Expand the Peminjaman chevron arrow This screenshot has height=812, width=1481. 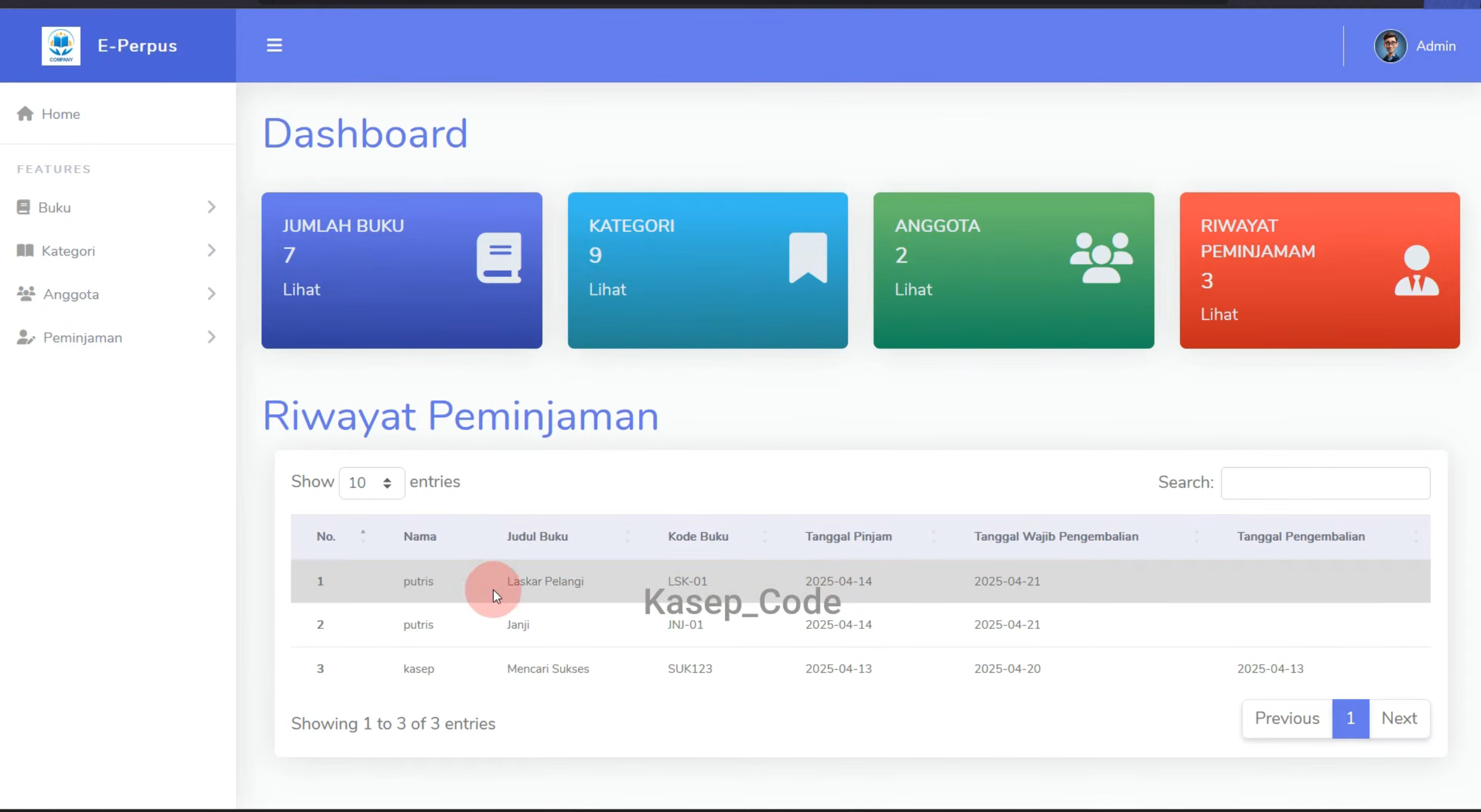coord(212,337)
